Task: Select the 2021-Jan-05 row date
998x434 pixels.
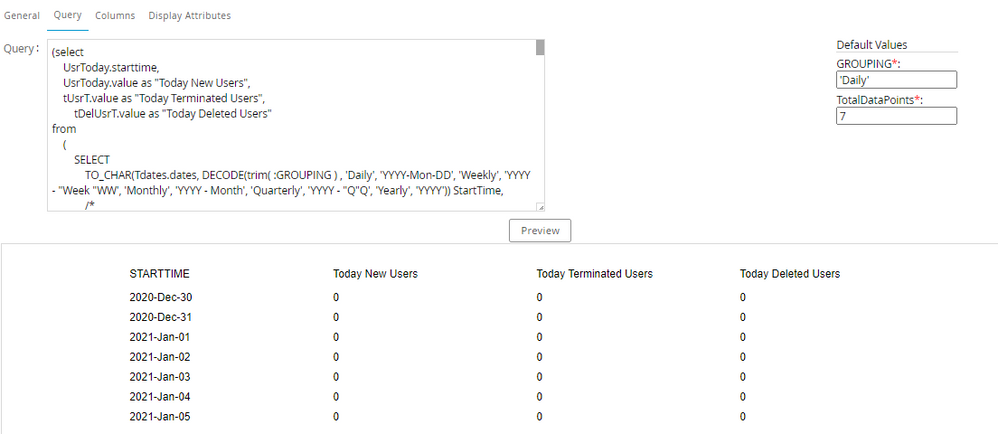Action: [160, 417]
